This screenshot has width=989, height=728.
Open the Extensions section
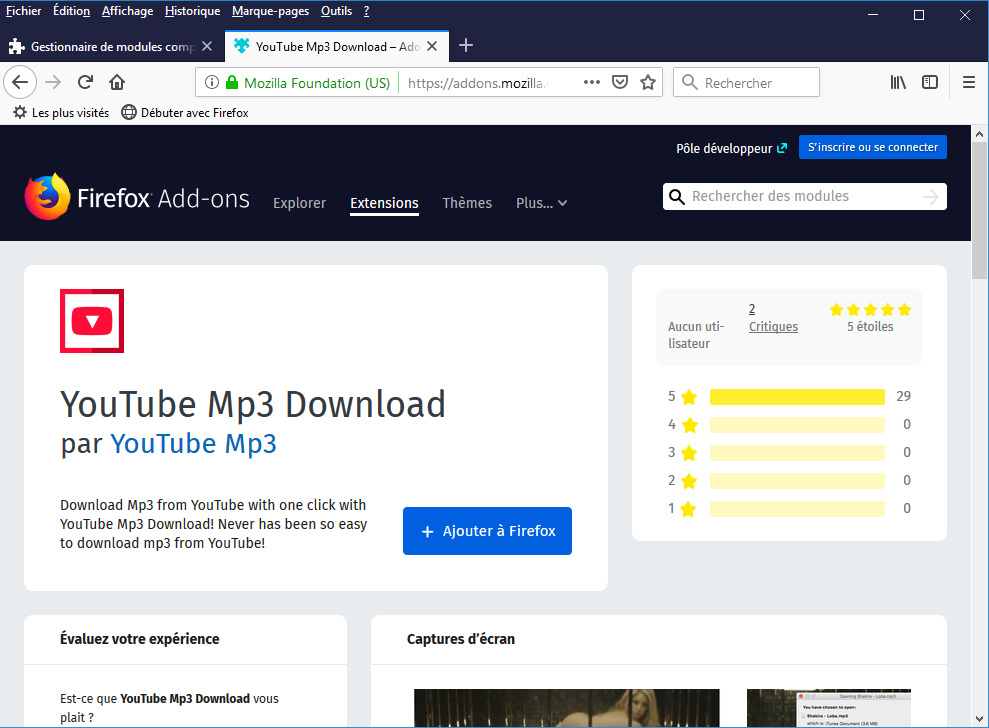[385, 203]
